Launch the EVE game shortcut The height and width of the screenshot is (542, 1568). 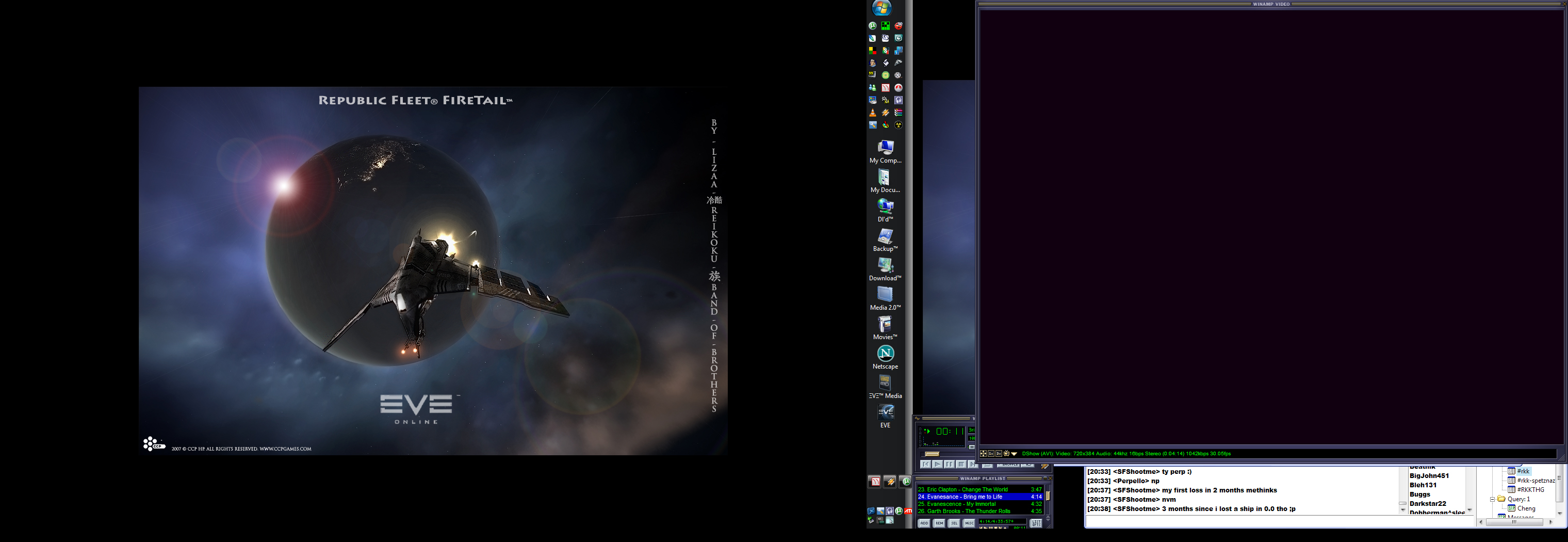[886, 417]
